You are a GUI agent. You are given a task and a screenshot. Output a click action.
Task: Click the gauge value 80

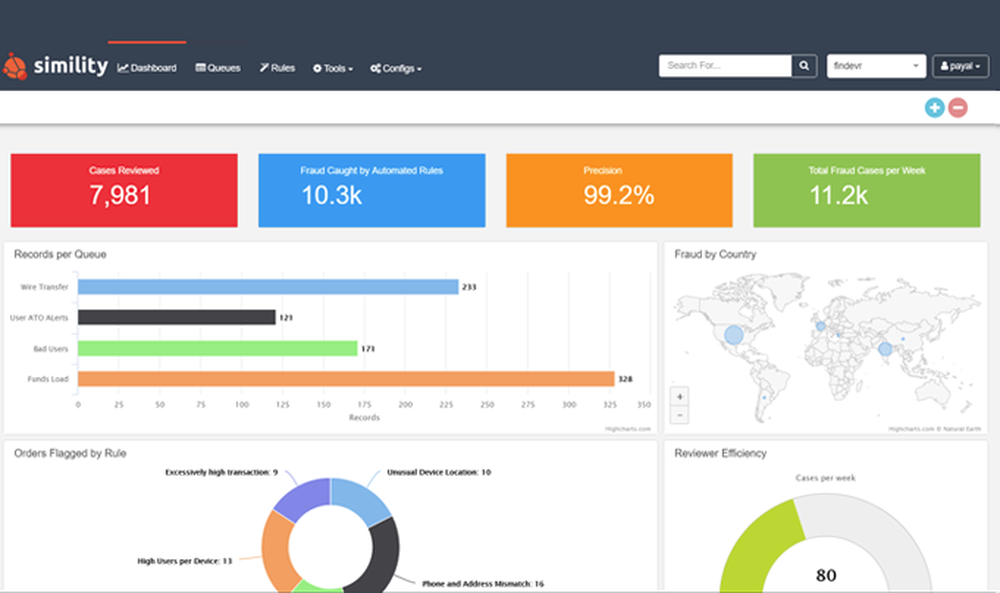pyautogui.click(x=826, y=575)
